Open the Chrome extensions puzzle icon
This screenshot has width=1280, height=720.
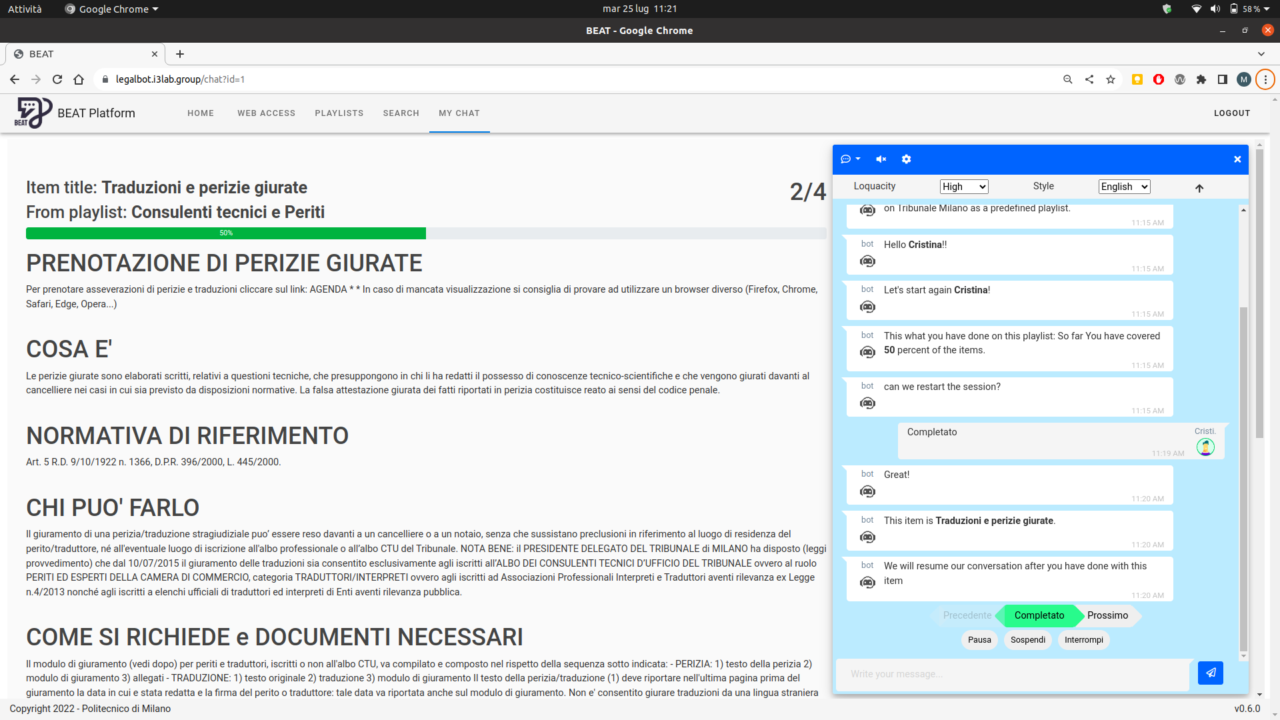pos(1201,79)
